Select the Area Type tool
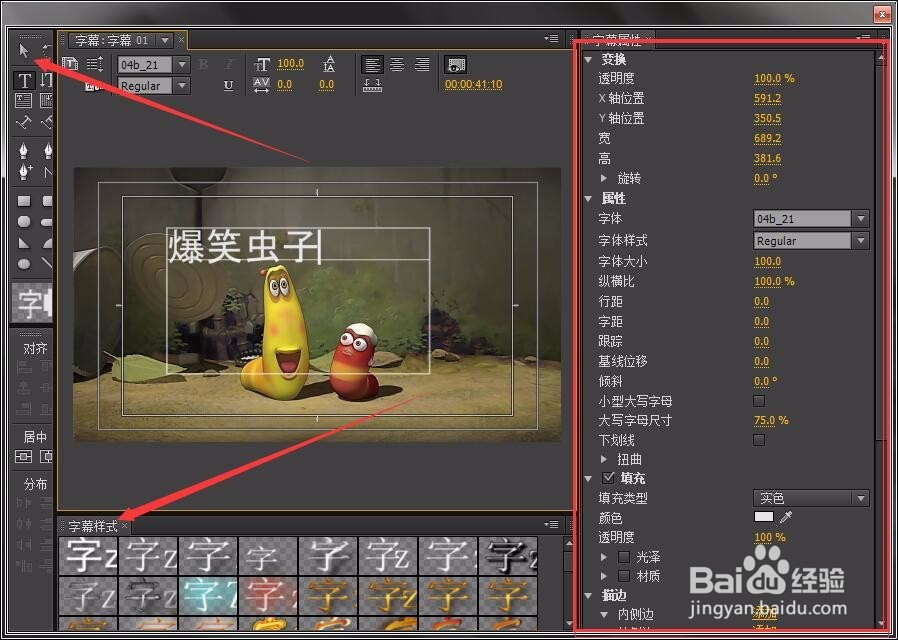The image size is (898, 640). click(x=23, y=101)
